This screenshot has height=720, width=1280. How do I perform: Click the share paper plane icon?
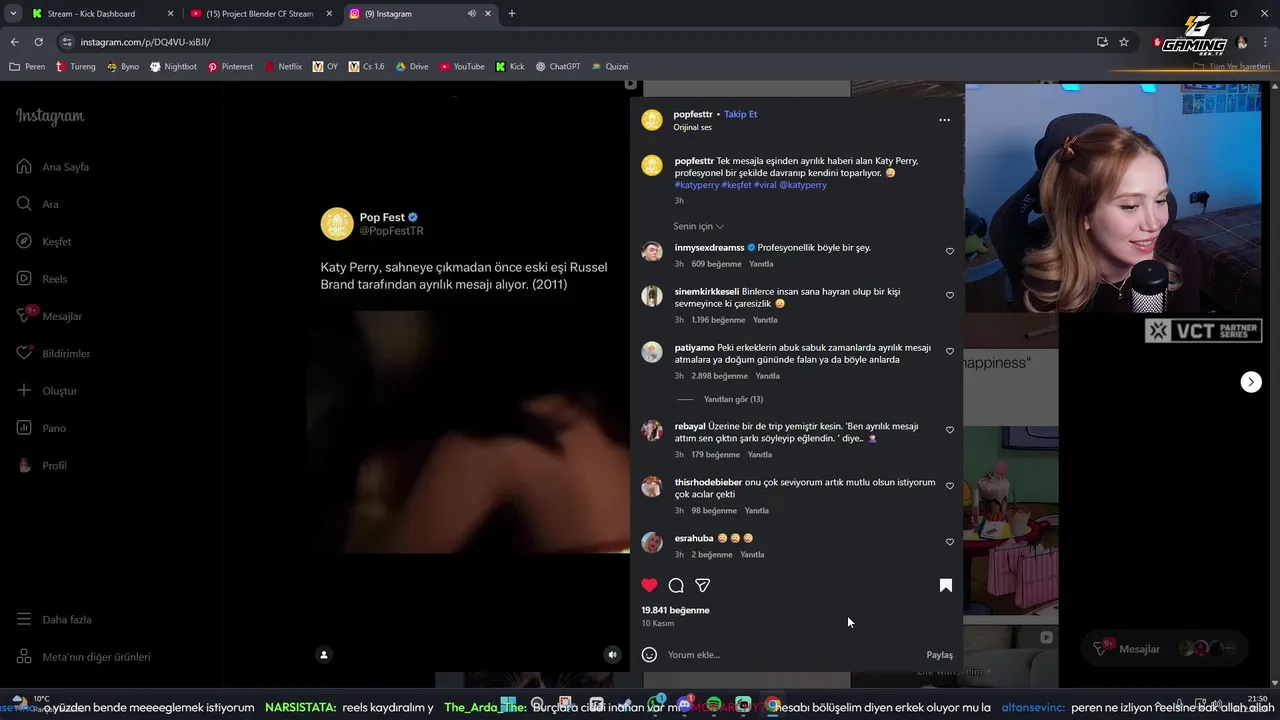point(703,585)
